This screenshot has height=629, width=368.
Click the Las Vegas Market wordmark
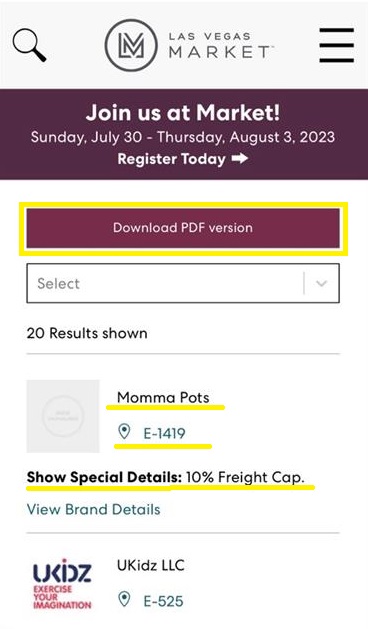219,46
